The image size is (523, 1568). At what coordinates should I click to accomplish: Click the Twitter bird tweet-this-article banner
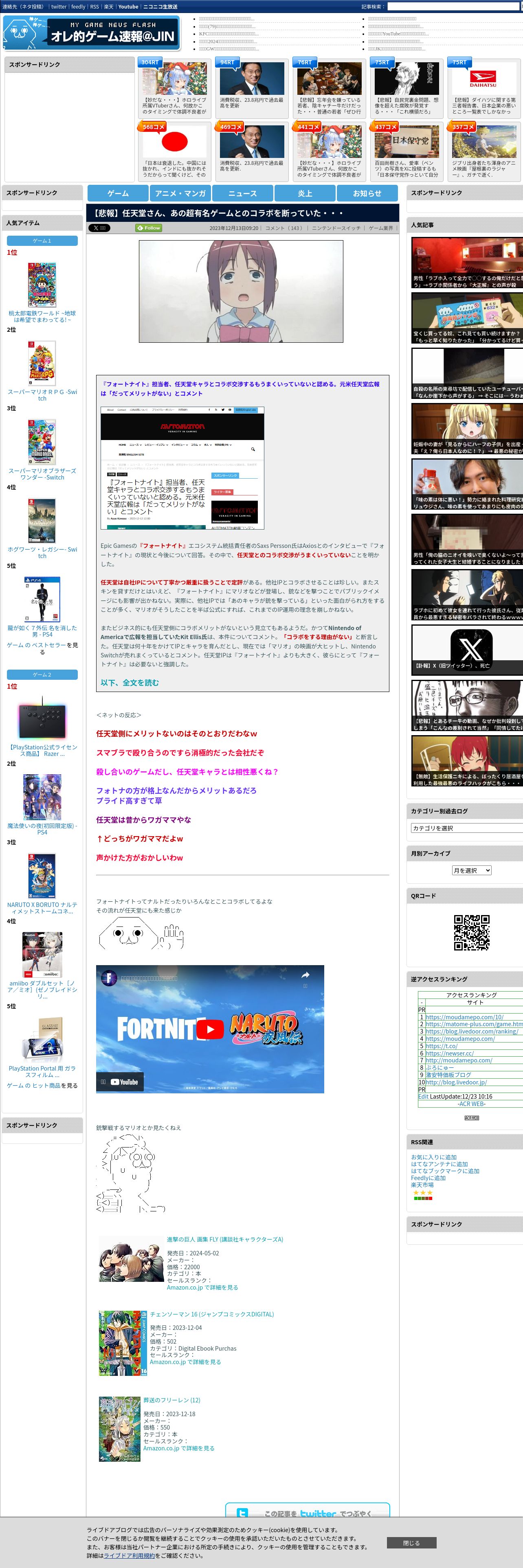point(308,1510)
